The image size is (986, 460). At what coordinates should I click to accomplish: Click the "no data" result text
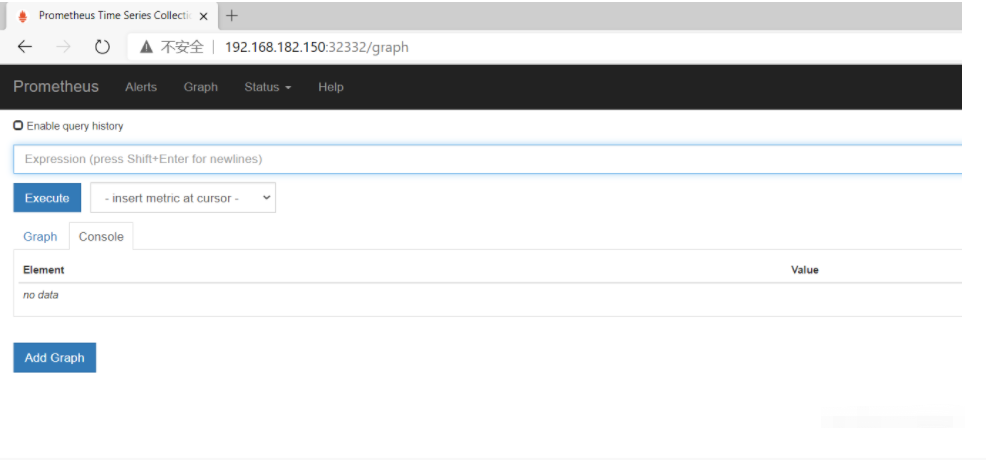[x=41, y=295]
